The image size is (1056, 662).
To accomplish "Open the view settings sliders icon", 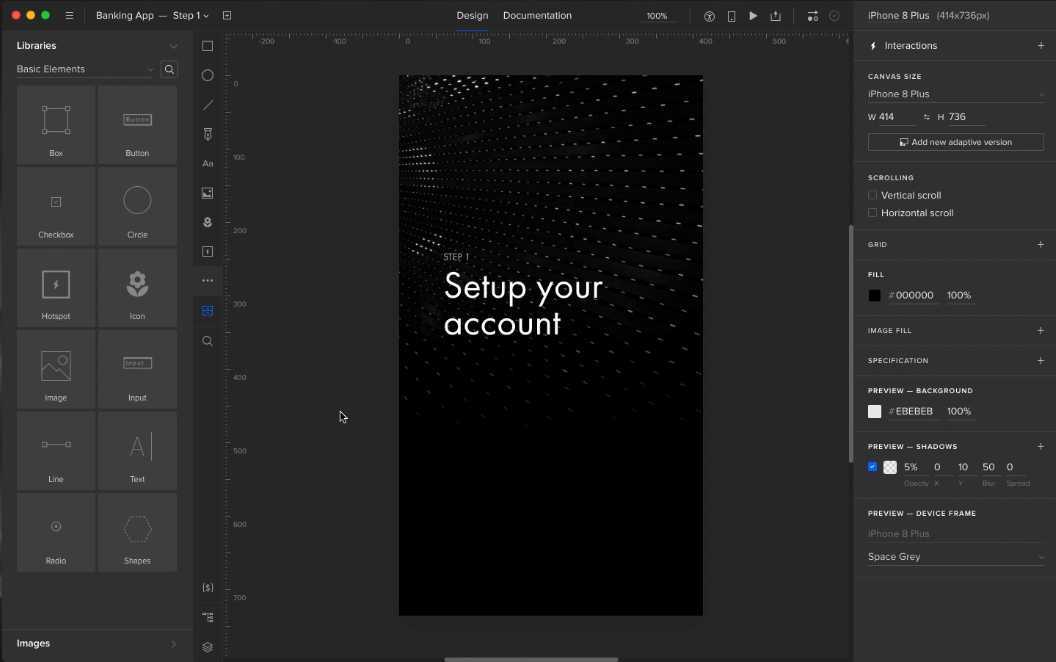I will [812, 16].
